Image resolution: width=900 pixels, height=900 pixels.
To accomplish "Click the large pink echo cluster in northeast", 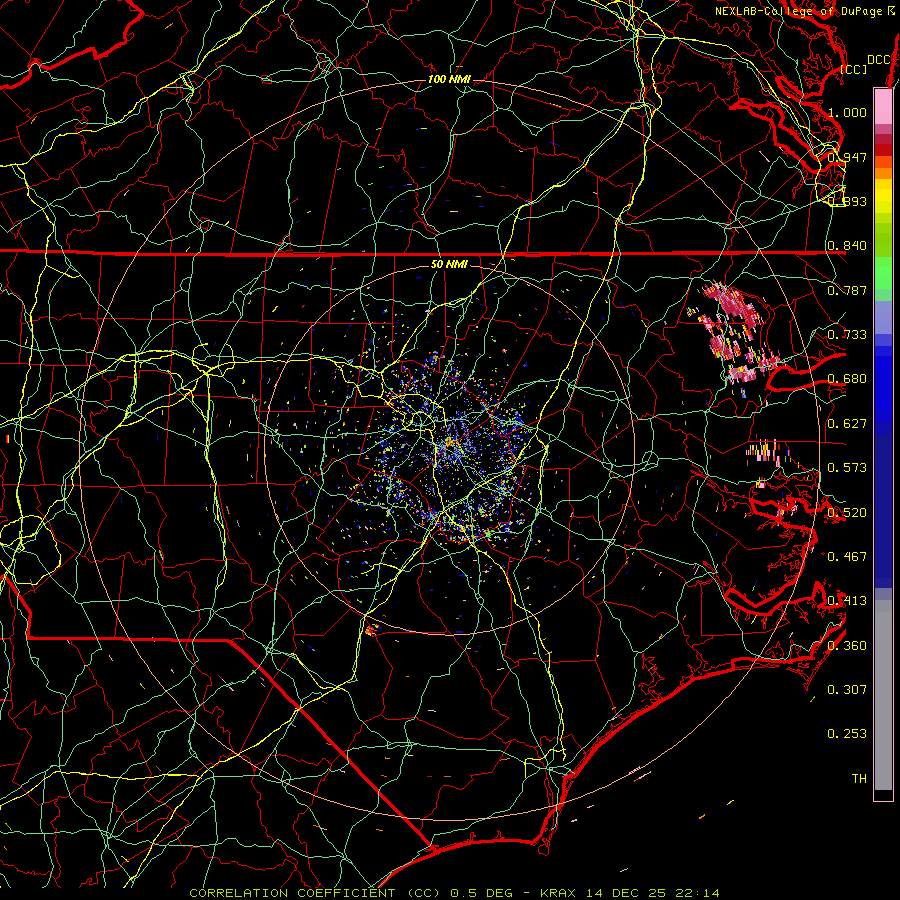I will [735, 331].
